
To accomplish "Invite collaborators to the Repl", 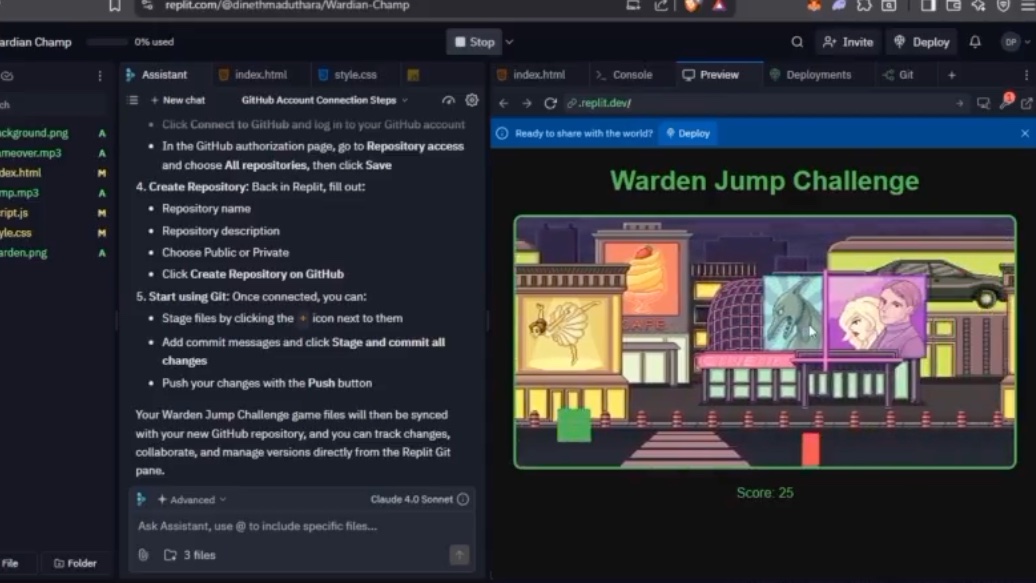I will 848,42.
